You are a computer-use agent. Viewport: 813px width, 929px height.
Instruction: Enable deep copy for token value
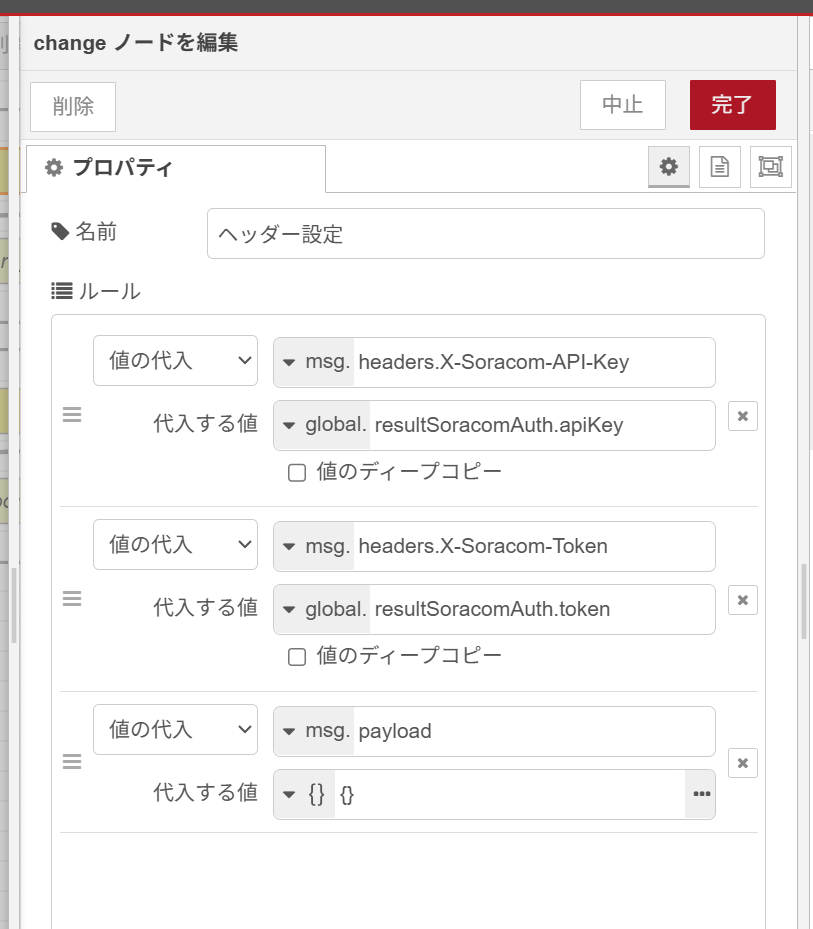297,657
